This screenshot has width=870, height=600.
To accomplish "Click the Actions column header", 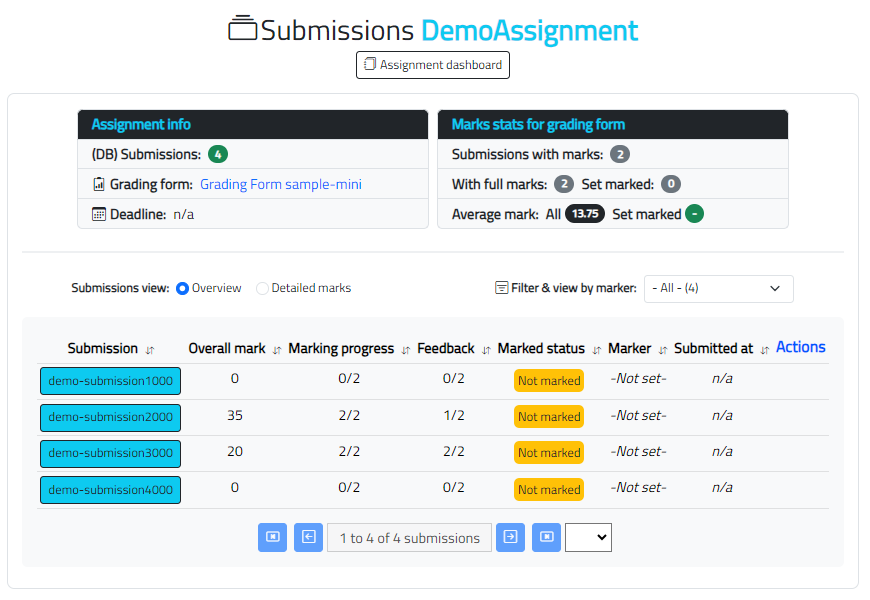I will (800, 346).
